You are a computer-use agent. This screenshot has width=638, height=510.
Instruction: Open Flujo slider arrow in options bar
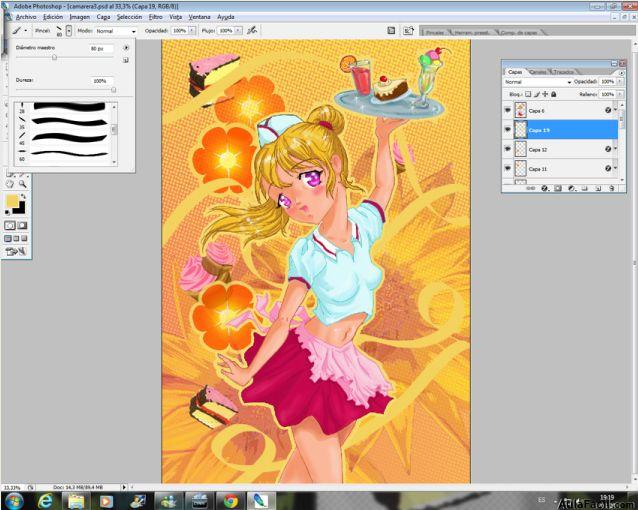click(x=238, y=31)
